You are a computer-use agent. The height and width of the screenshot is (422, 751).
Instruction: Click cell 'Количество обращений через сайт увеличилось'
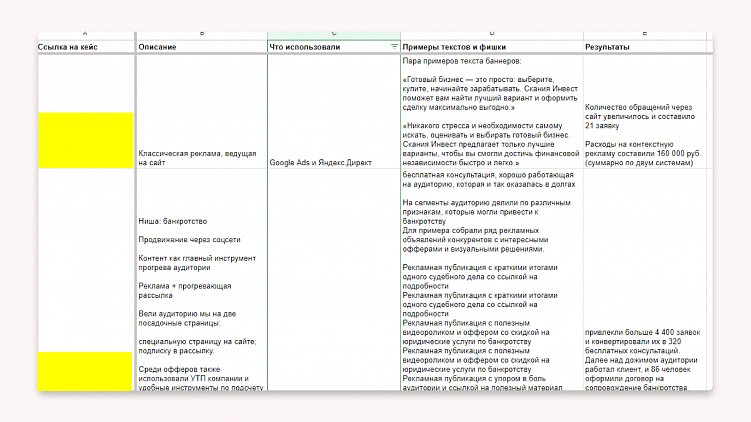pos(645,111)
